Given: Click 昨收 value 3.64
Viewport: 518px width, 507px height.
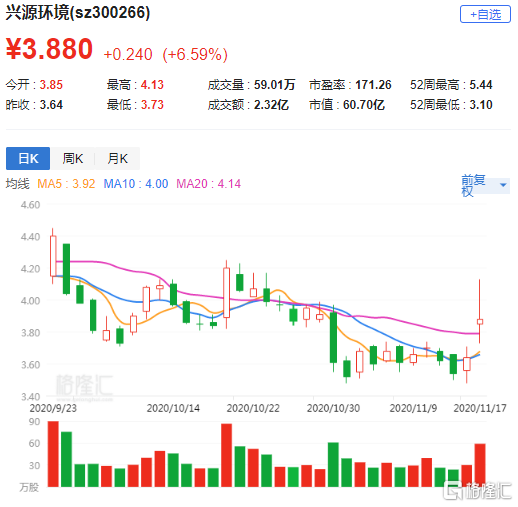Looking at the screenshot, I should 51,105.
